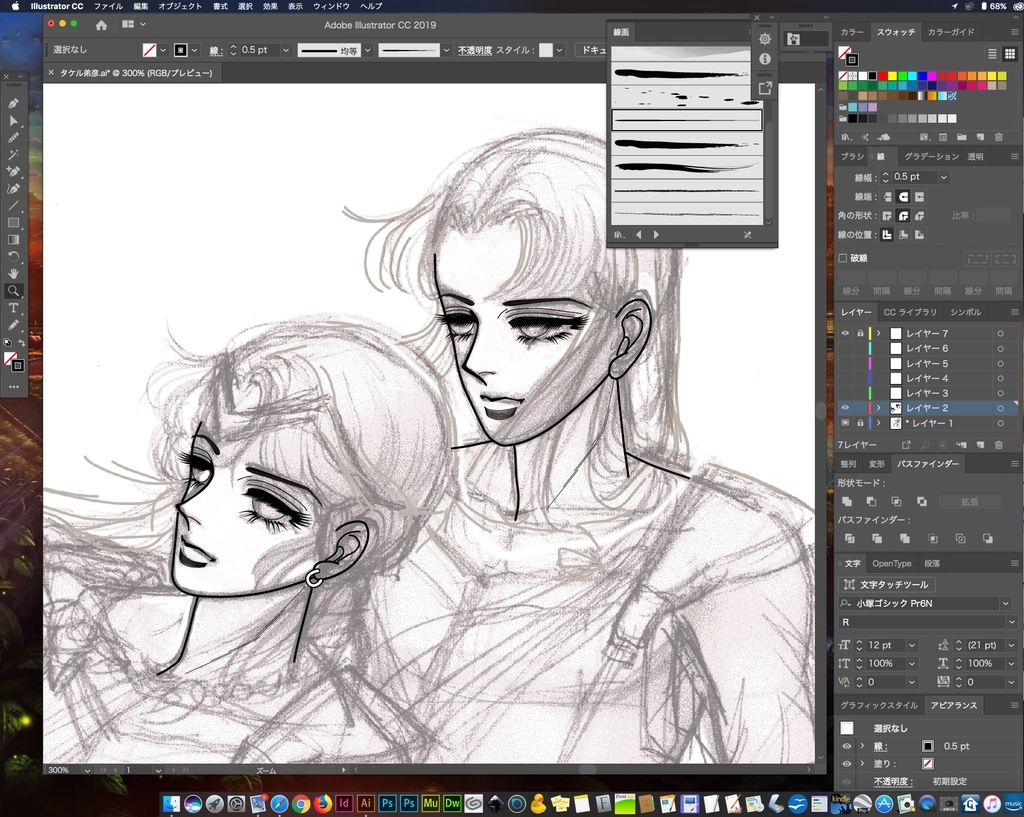
Task: Click the Unite shape mode icon in Pathfinder
Action: 847,502
